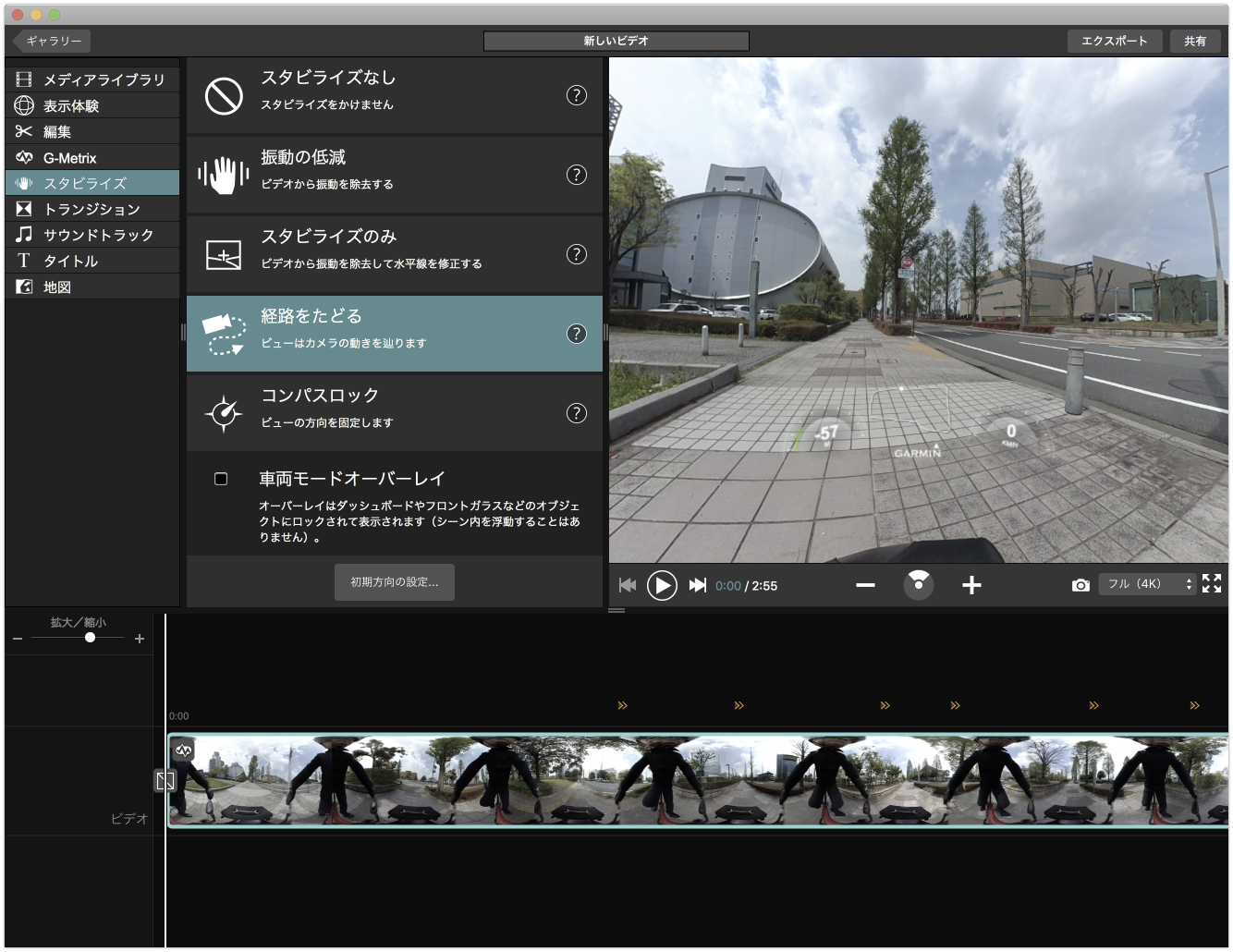Skip to the next frame in preview
The width and height of the screenshot is (1233, 952).
click(698, 585)
